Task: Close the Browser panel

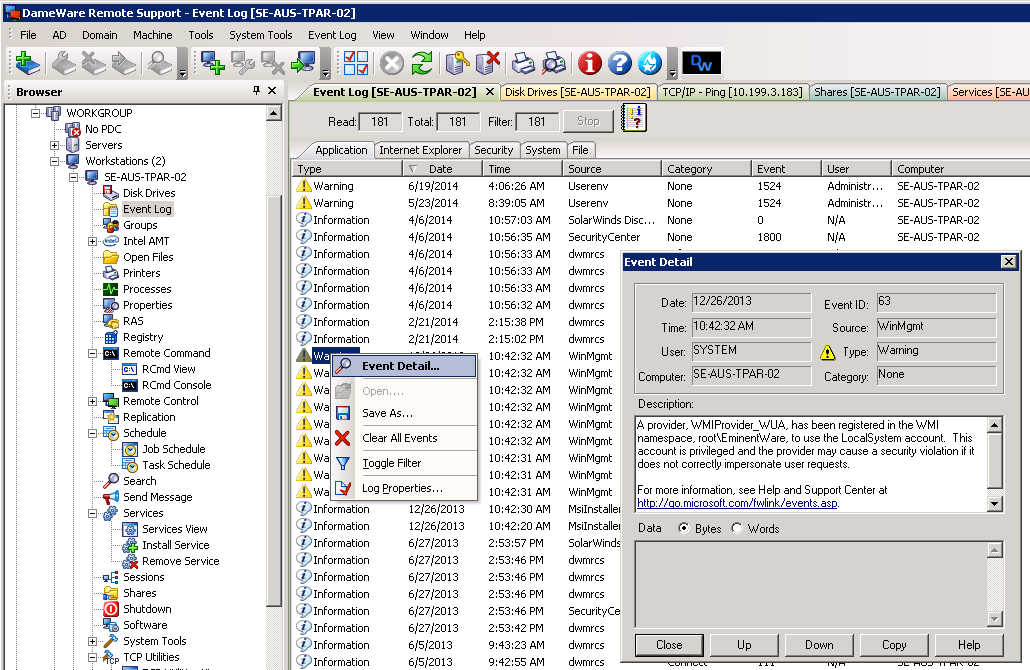Action: coord(272,91)
